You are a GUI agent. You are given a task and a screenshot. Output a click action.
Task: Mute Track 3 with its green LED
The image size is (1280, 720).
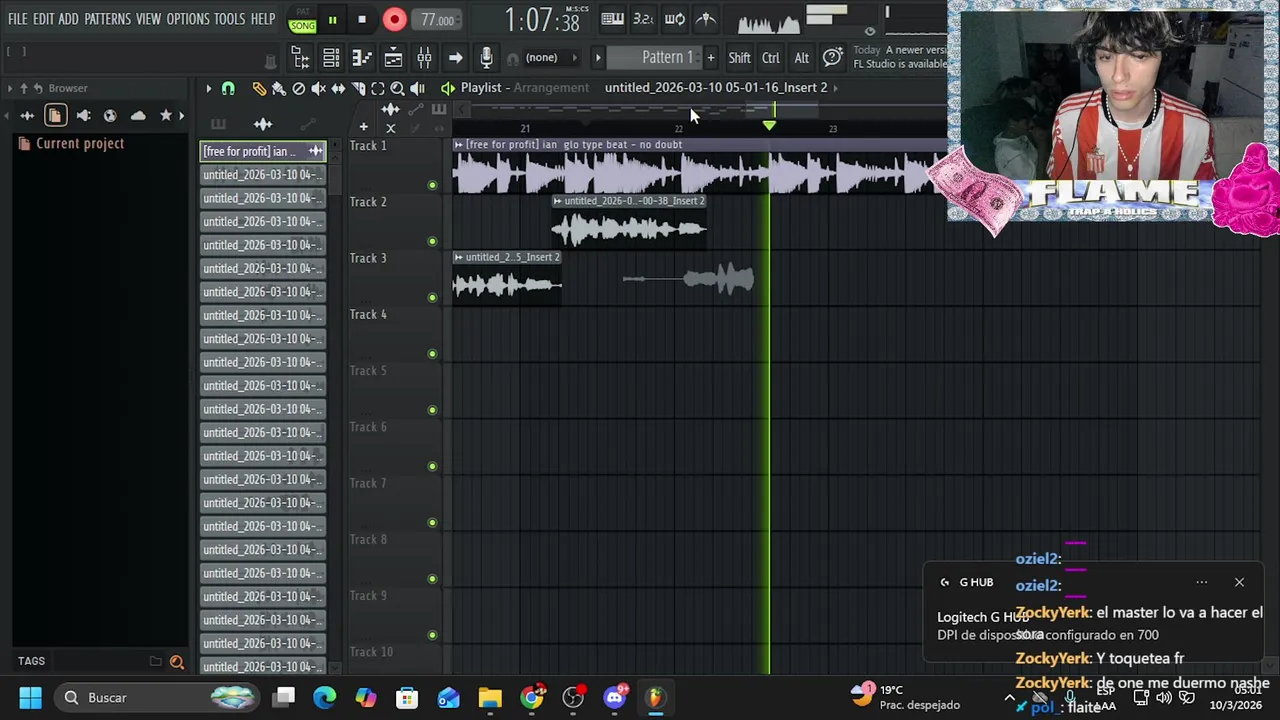(432, 297)
